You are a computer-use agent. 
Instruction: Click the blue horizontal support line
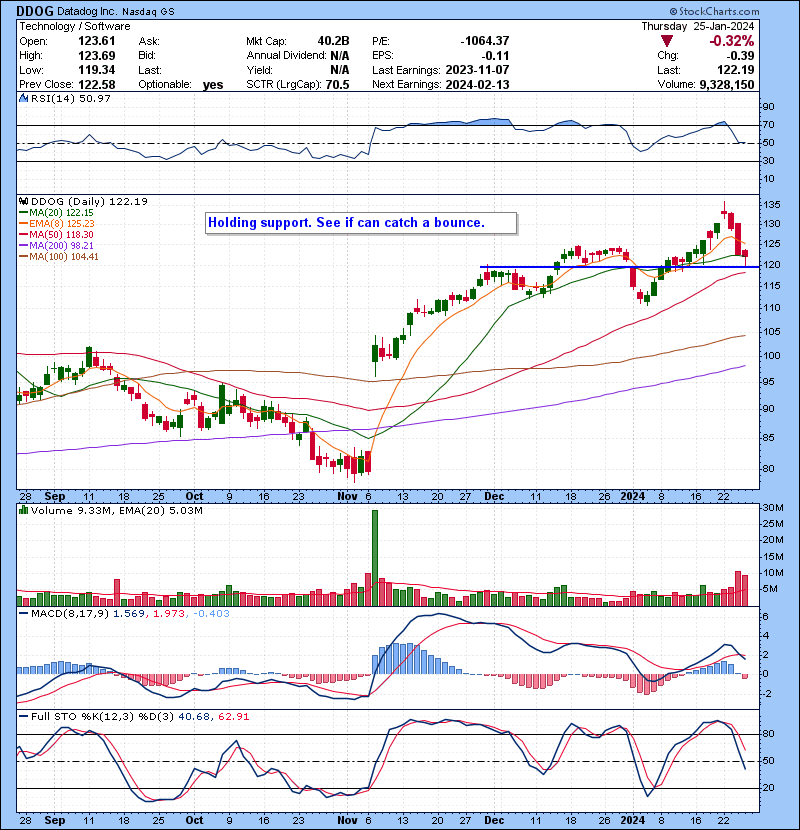click(x=619, y=267)
